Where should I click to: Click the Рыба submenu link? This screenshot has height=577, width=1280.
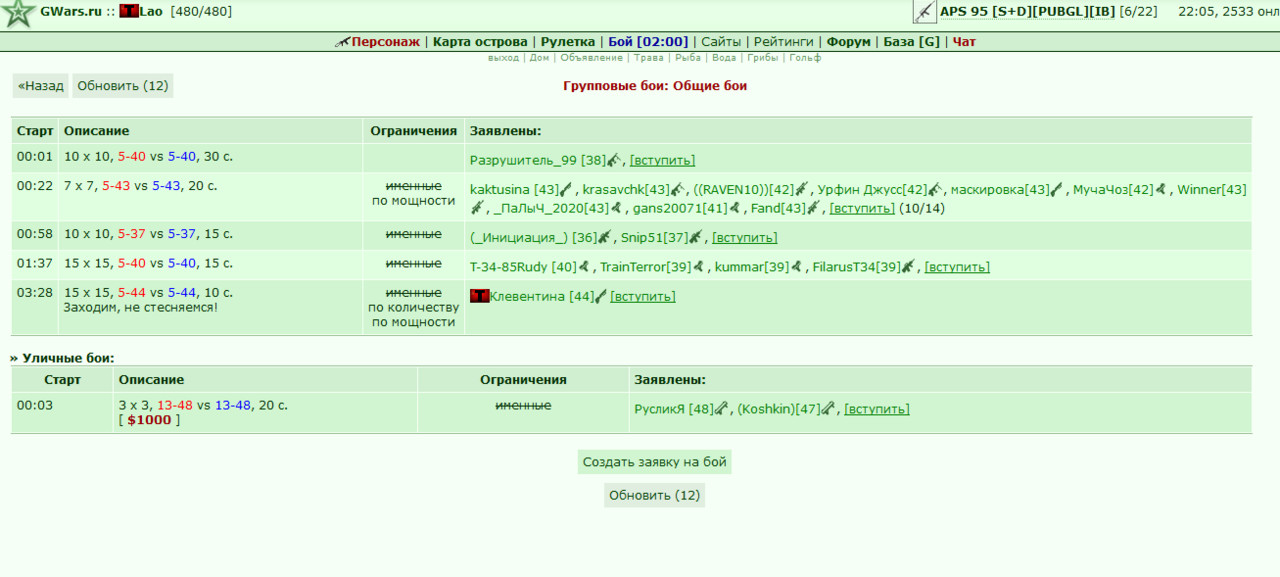[688, 58]
